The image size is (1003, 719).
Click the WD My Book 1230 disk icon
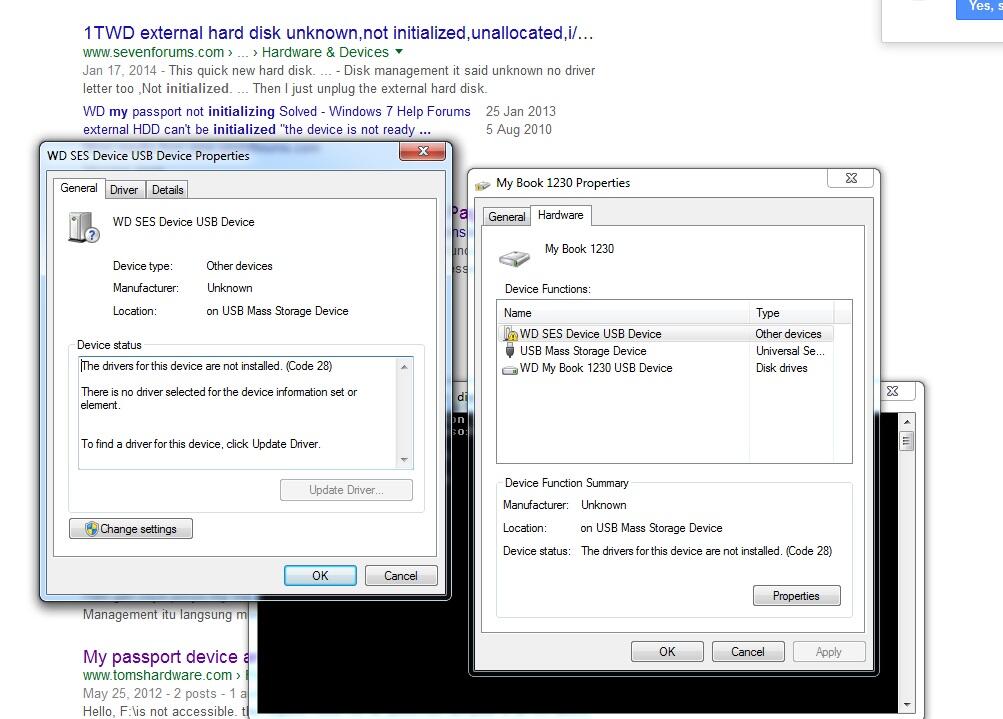510,369
